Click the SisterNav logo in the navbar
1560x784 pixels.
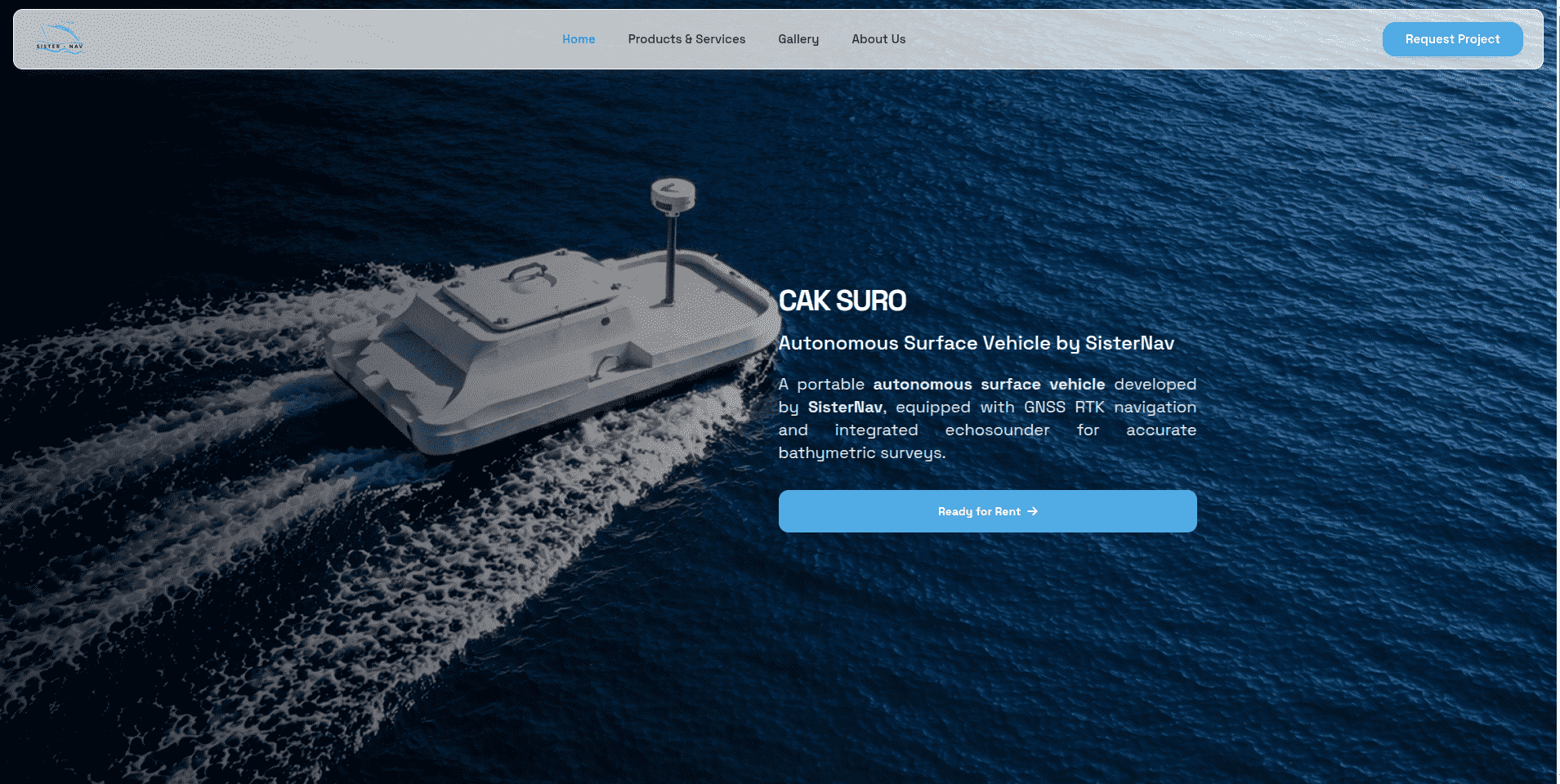tap(60, 38)
